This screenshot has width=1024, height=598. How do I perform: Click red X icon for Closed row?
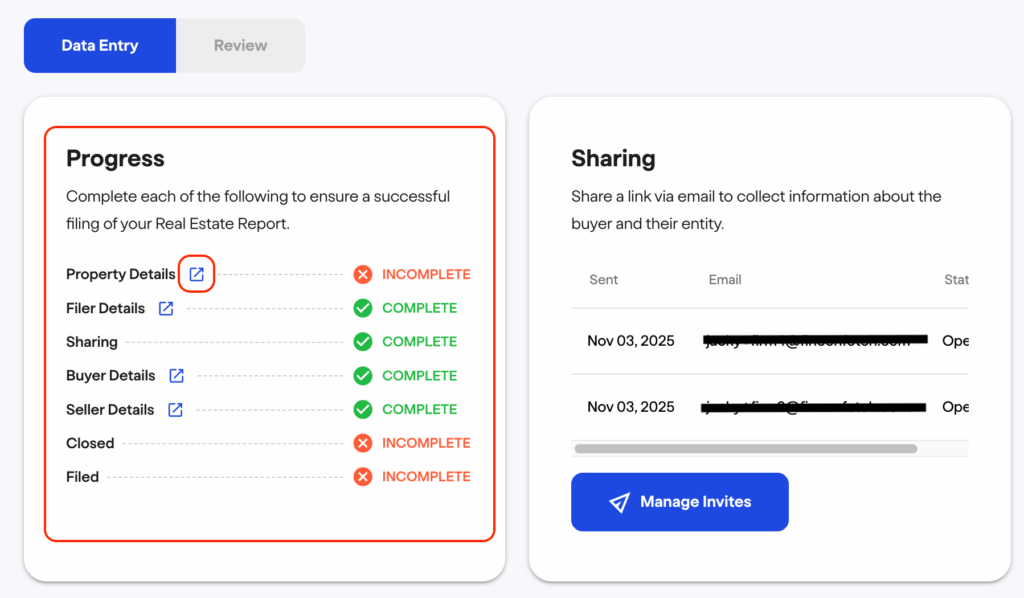pos(363,443)
